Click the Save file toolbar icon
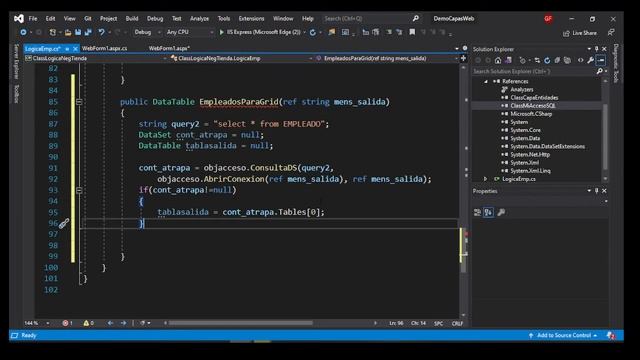This screenshot has height=360, width=640. 78,32
